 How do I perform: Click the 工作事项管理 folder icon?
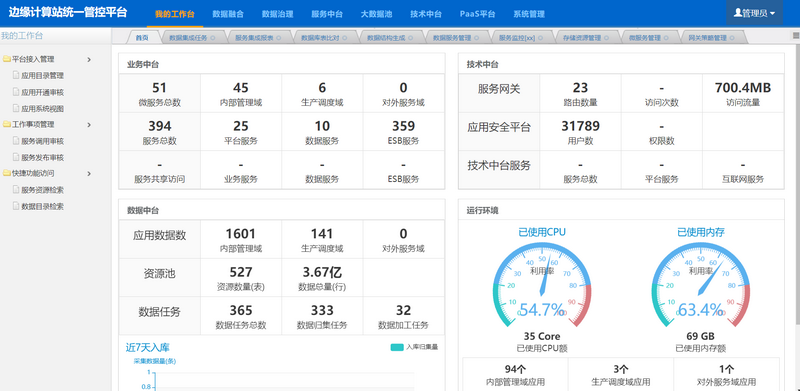(7, 125)
